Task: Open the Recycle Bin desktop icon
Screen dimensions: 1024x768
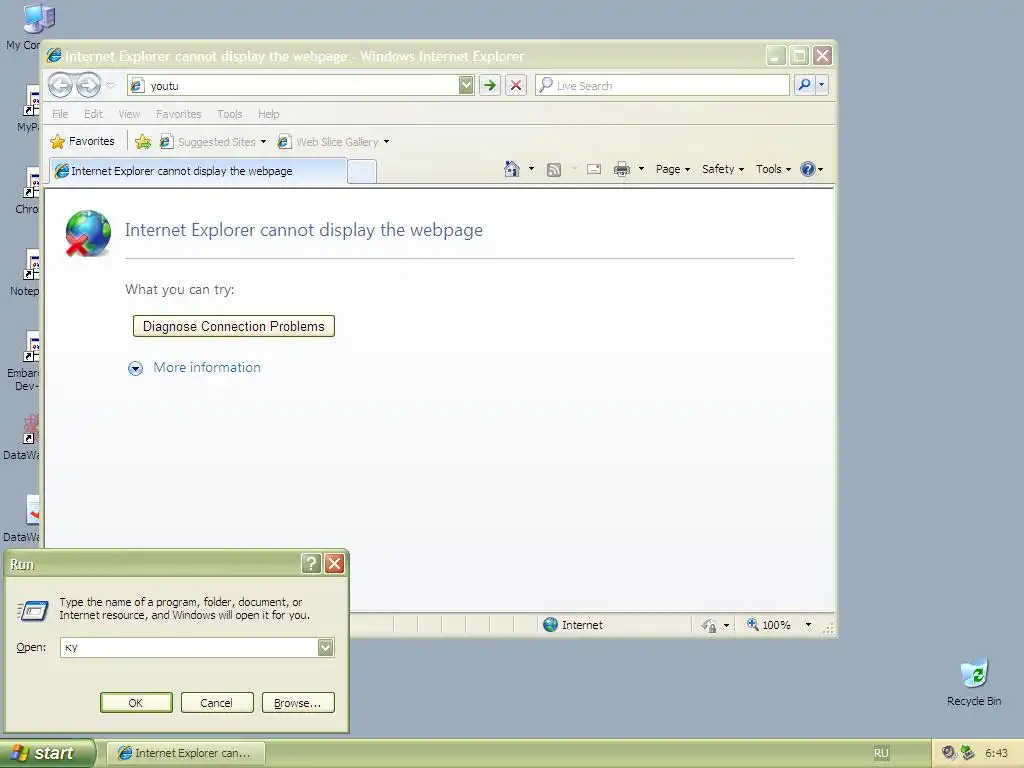Action: tap(974, 682)
